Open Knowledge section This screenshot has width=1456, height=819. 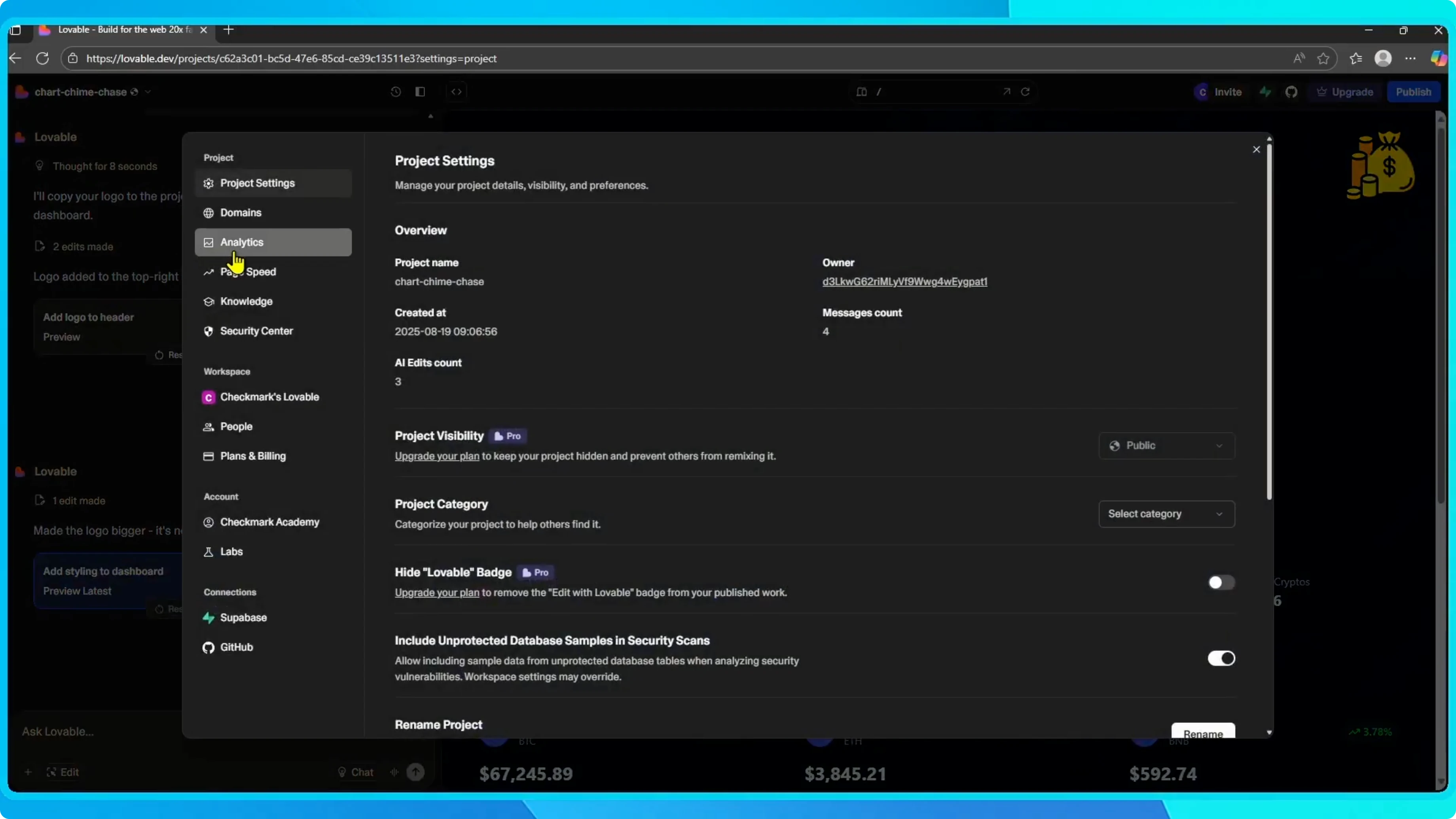coord(273,301)
